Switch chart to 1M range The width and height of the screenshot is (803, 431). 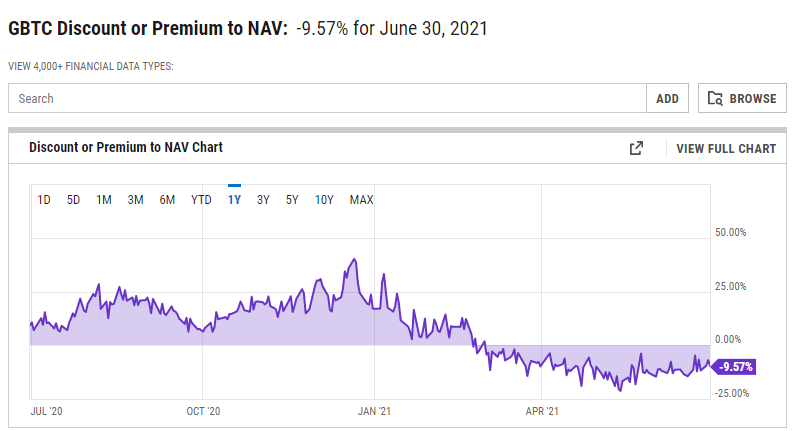click(x=104, y=200)
